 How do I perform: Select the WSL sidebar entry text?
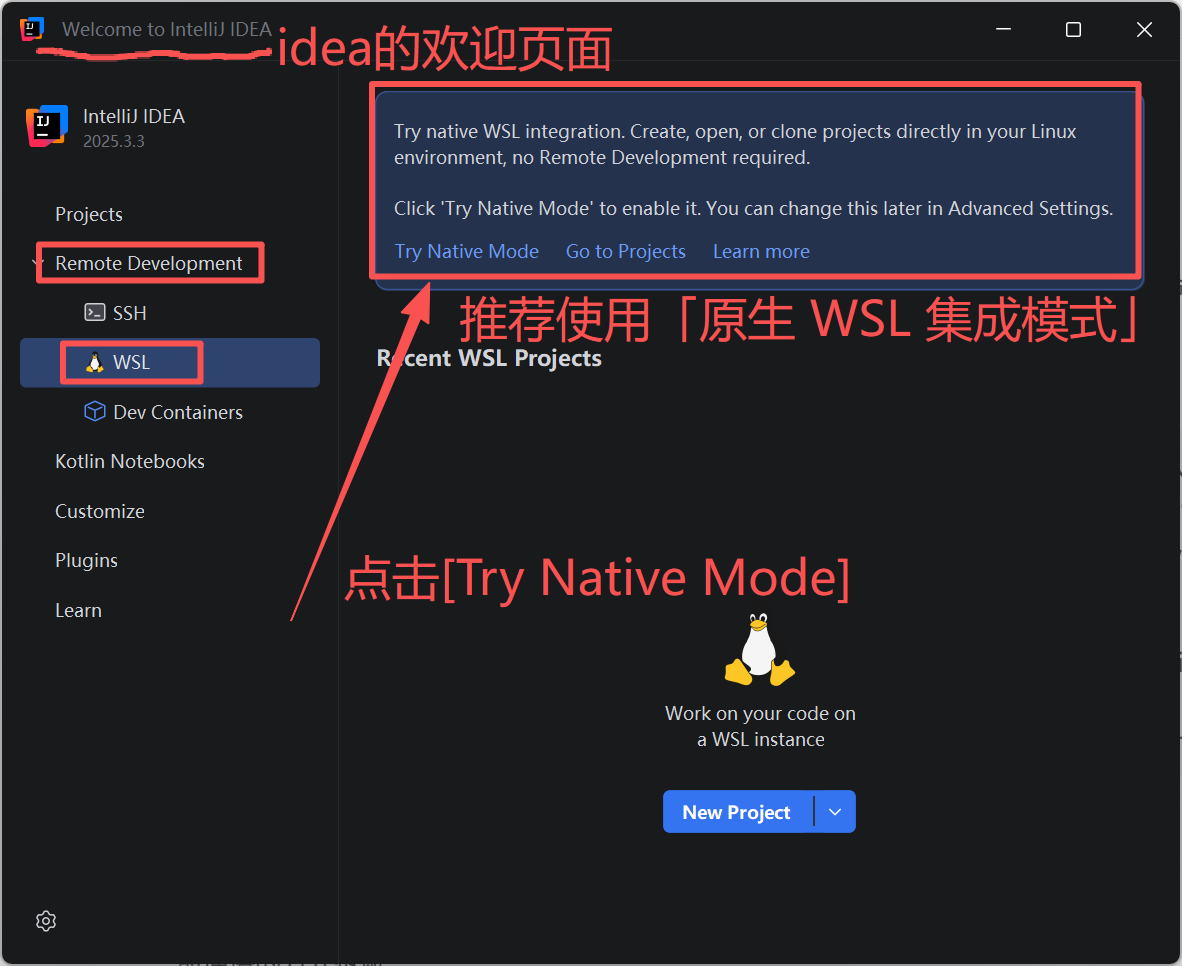(130, 362)
